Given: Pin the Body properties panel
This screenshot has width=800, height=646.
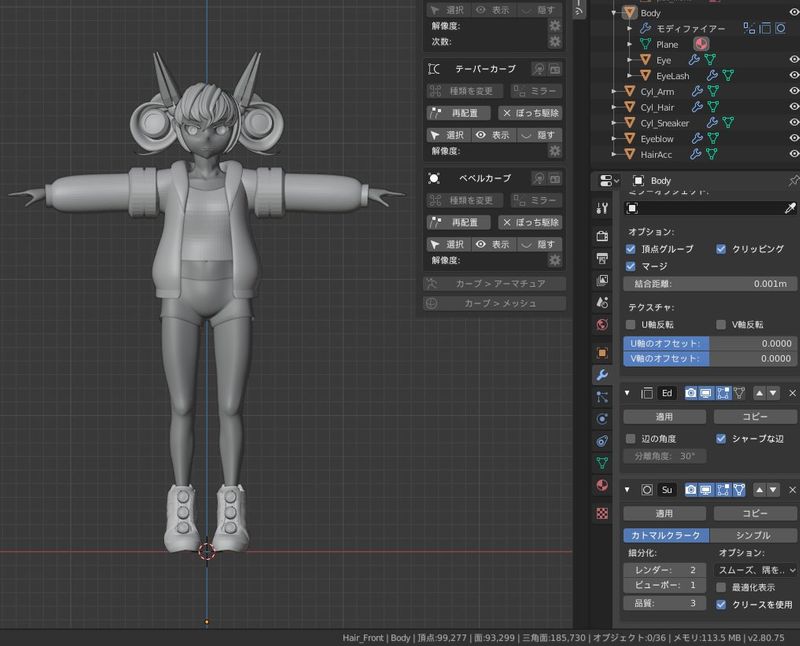Looking at the screenshot, I should 793,180.
